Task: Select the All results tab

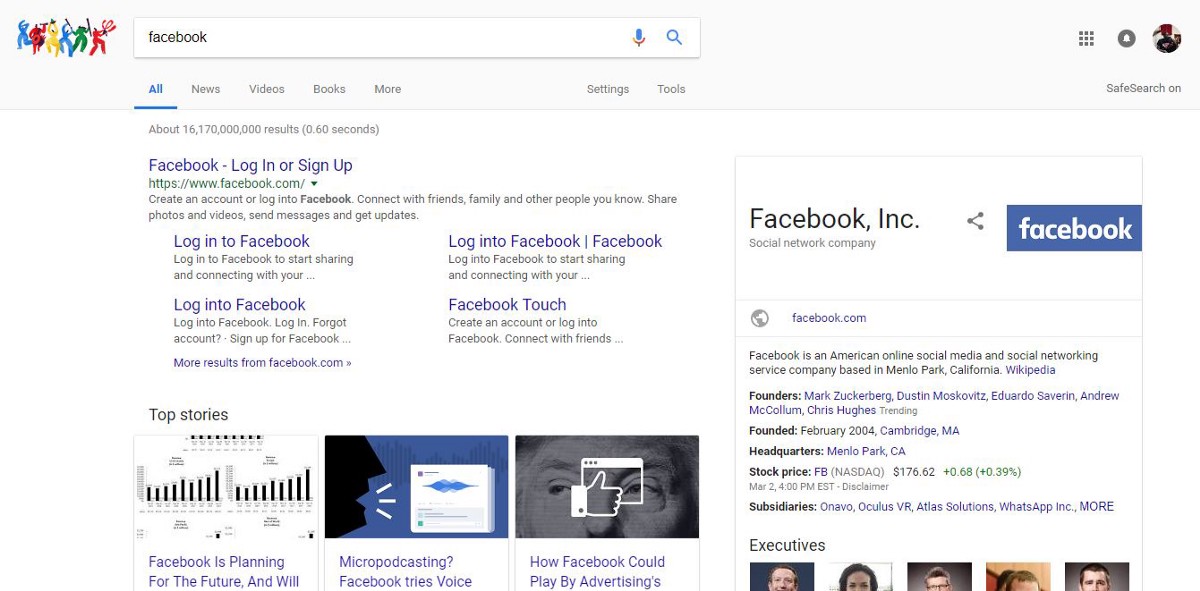Action: (x=156, y=89)
